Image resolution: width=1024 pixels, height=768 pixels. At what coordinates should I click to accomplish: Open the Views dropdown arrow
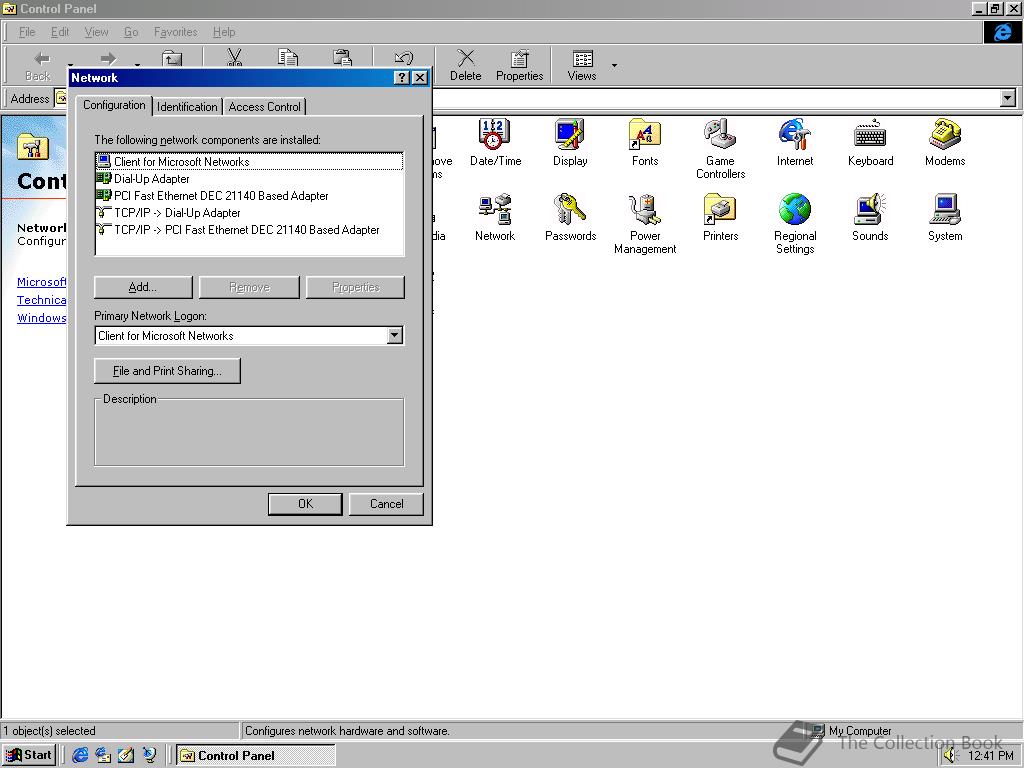pyautogui.click(x=614, y=65)
